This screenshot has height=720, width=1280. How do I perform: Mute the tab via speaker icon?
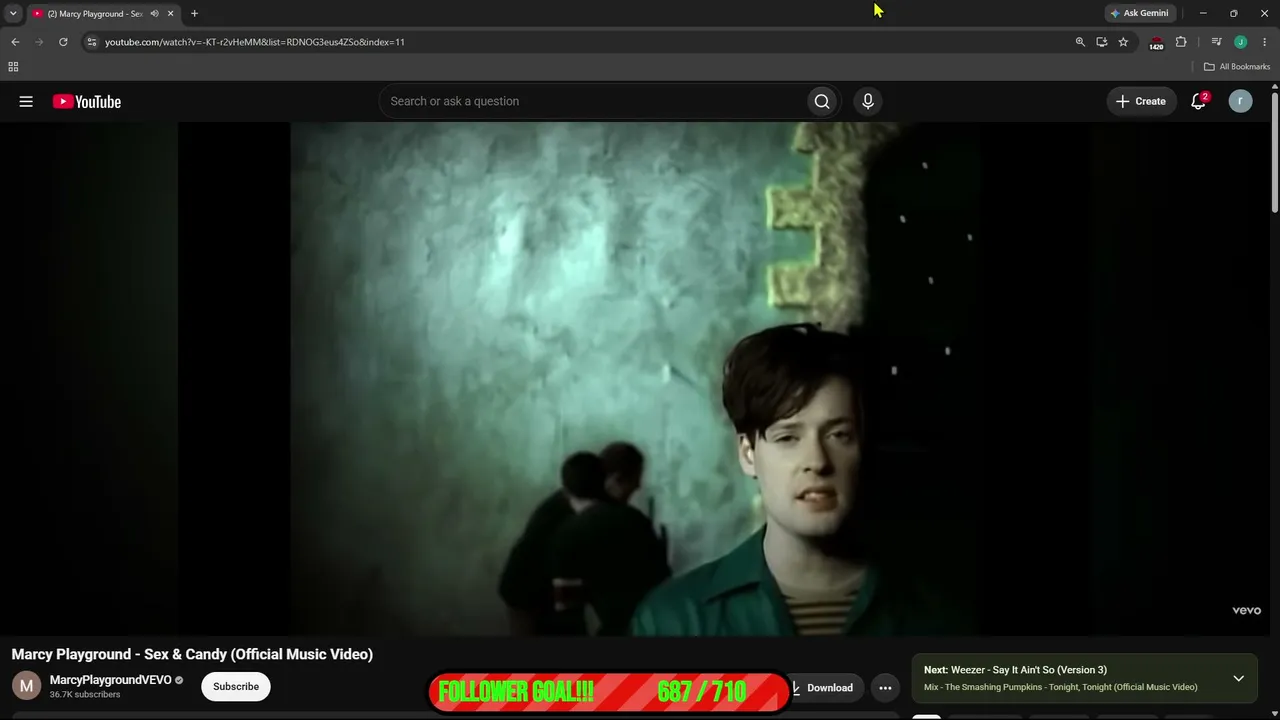[x=154, y=14]
